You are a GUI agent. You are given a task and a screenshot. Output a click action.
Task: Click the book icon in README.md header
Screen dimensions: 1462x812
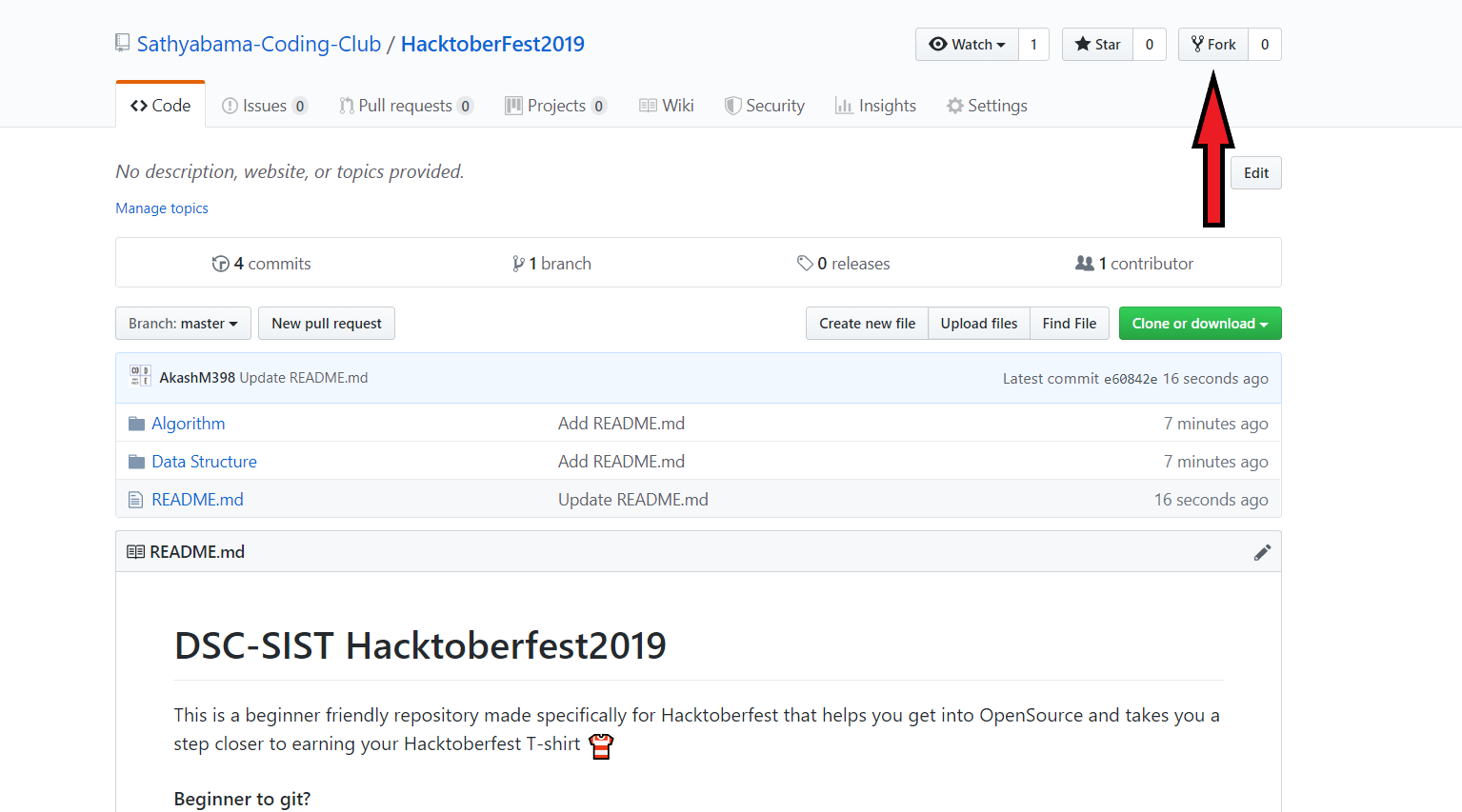(136, 552)
